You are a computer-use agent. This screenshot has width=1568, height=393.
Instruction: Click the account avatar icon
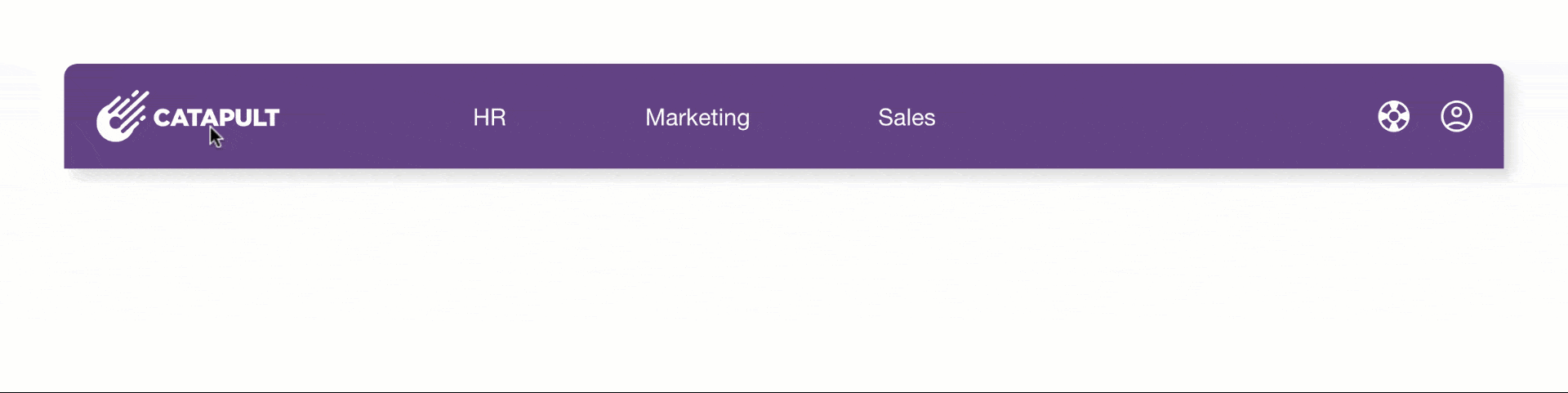(x=1456, y=116)
